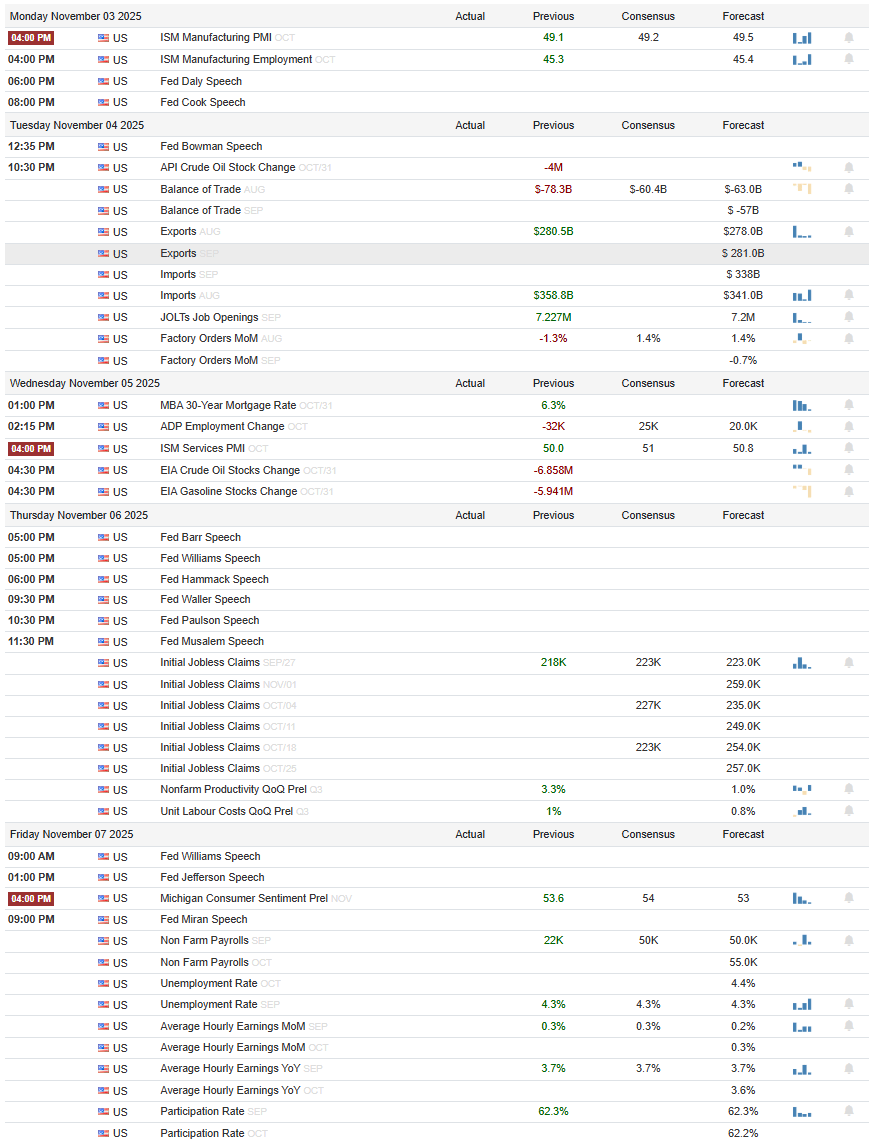870x1142 pixels.
Task: Open the Fed Cook Speech event link
Action: [203, 103]
